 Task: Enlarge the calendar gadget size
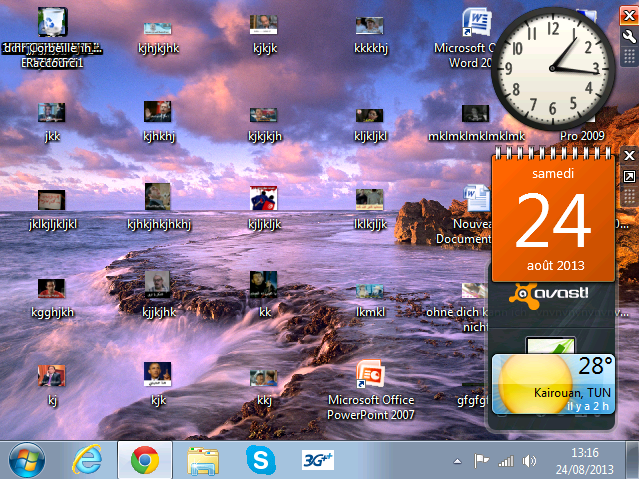tap(629, 177)
